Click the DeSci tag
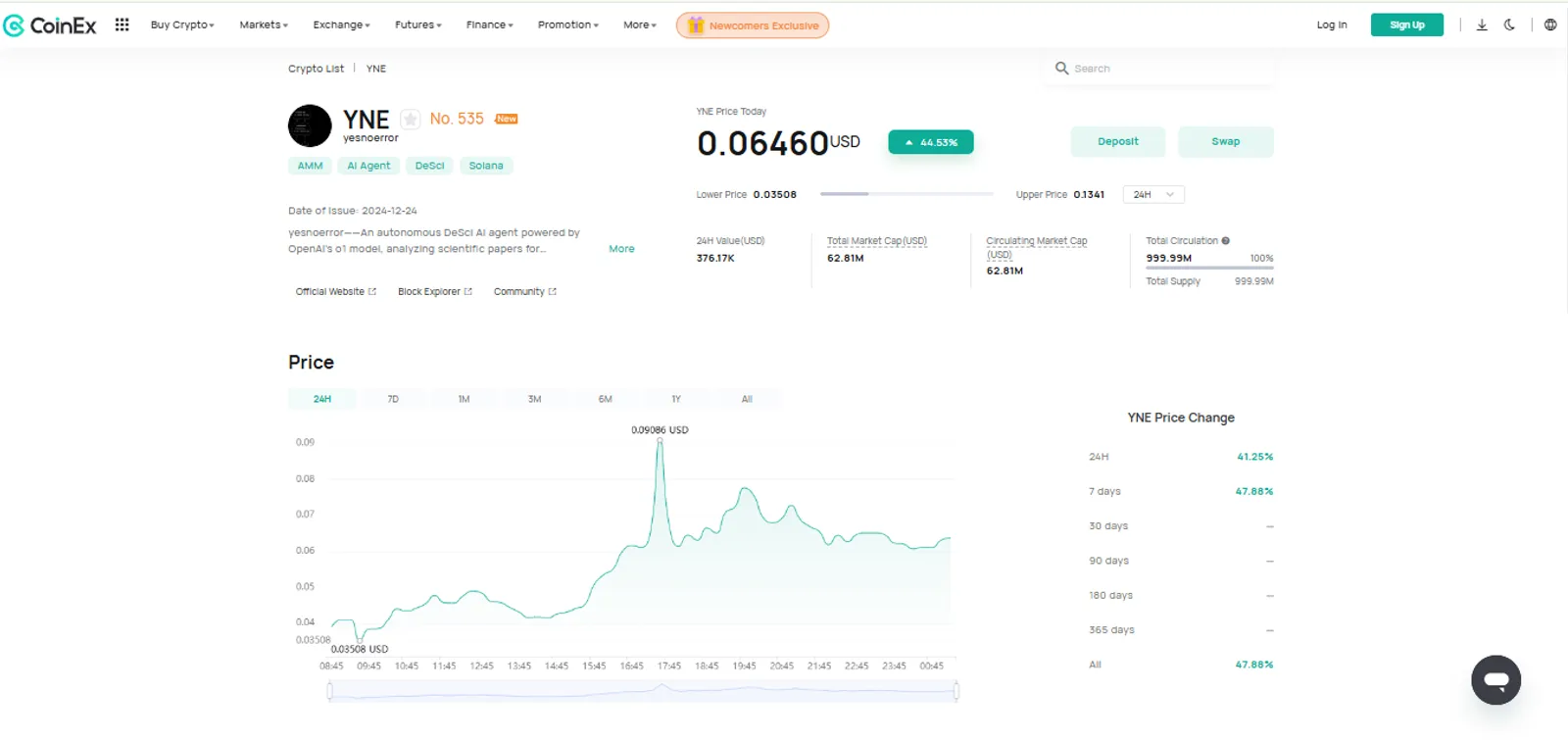Image resolution: width=1568 pixels, height=740 pixels. [x=429, y=166]
